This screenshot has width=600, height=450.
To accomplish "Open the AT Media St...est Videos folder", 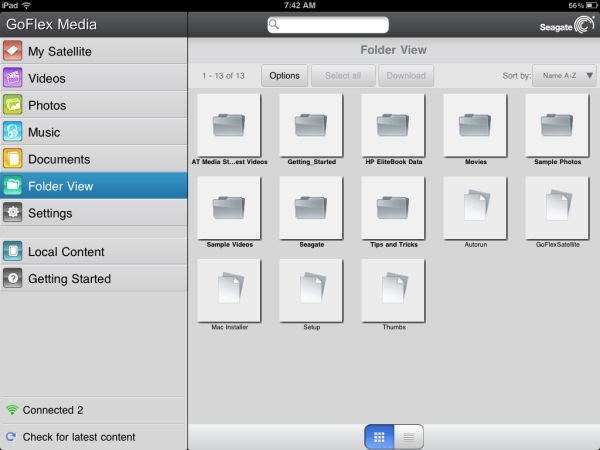I will (x=229, y=125).
